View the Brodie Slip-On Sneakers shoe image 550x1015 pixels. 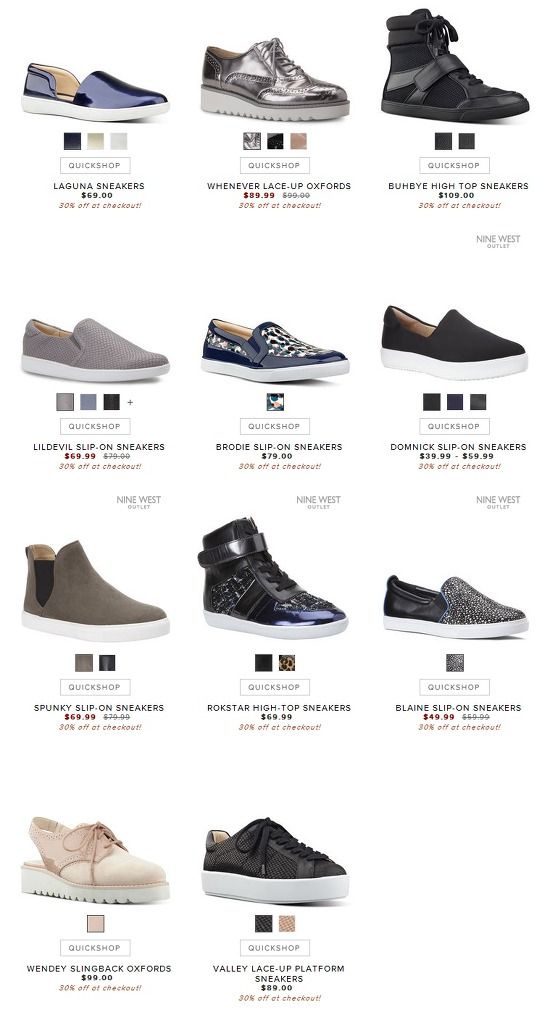point(275,350)
